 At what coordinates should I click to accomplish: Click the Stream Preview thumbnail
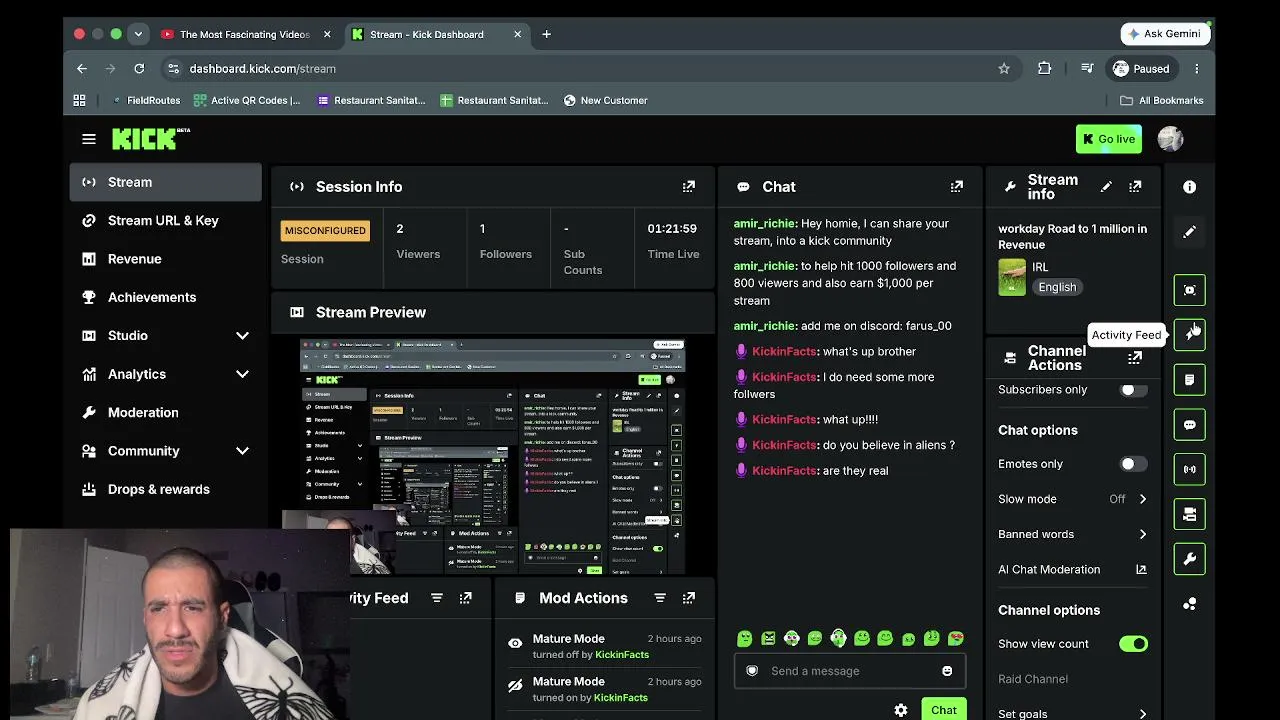point(493,457)
